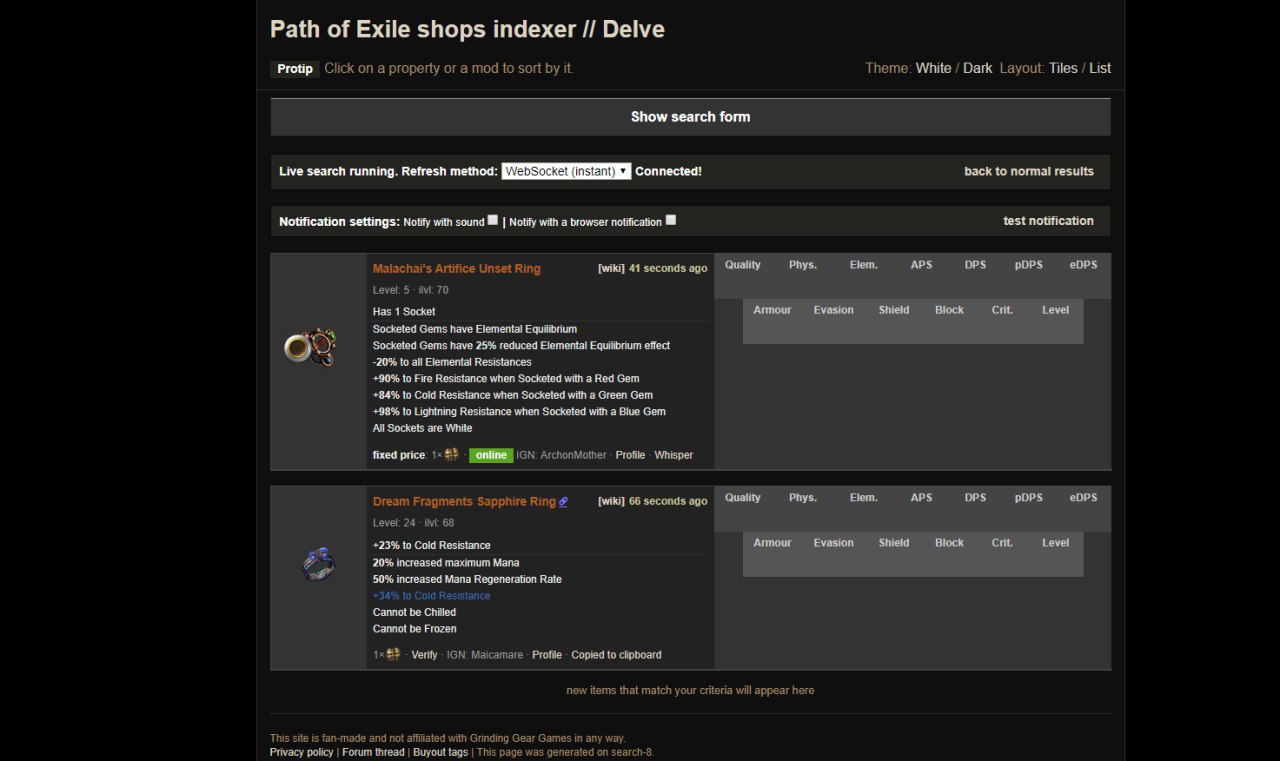Click 'Socketed Gems have Elemental Equilibrium' mod

pos(475,329)
